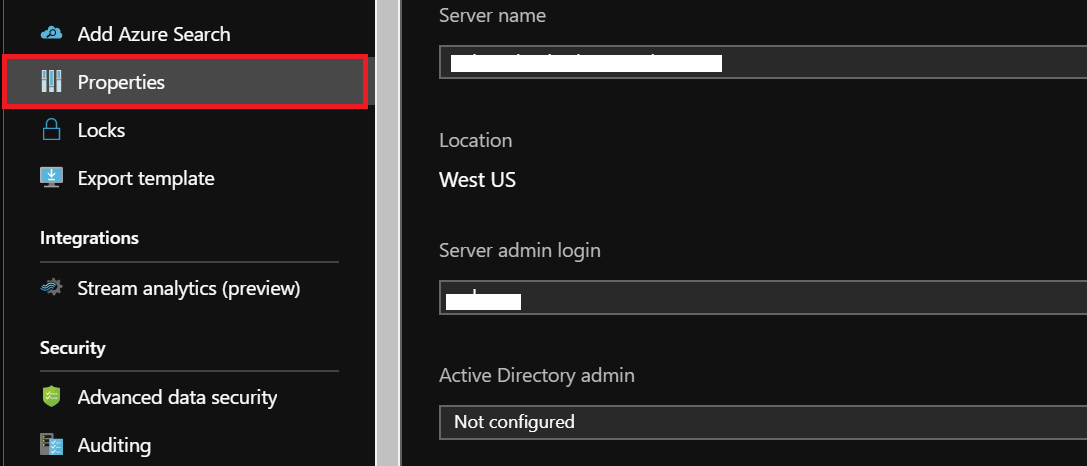Click the Active Directory admin label

coord(537,376)
